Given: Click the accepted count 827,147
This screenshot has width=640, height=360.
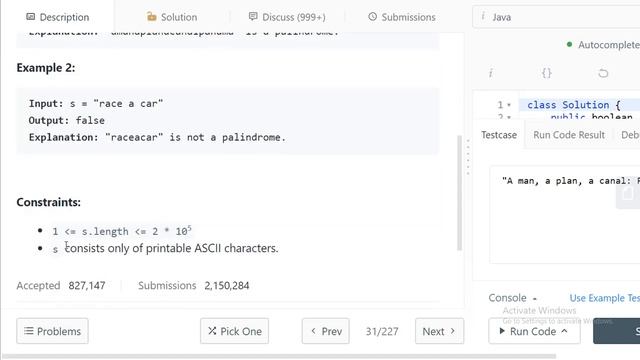Looking at the screenshot, I should coord(87,286).
